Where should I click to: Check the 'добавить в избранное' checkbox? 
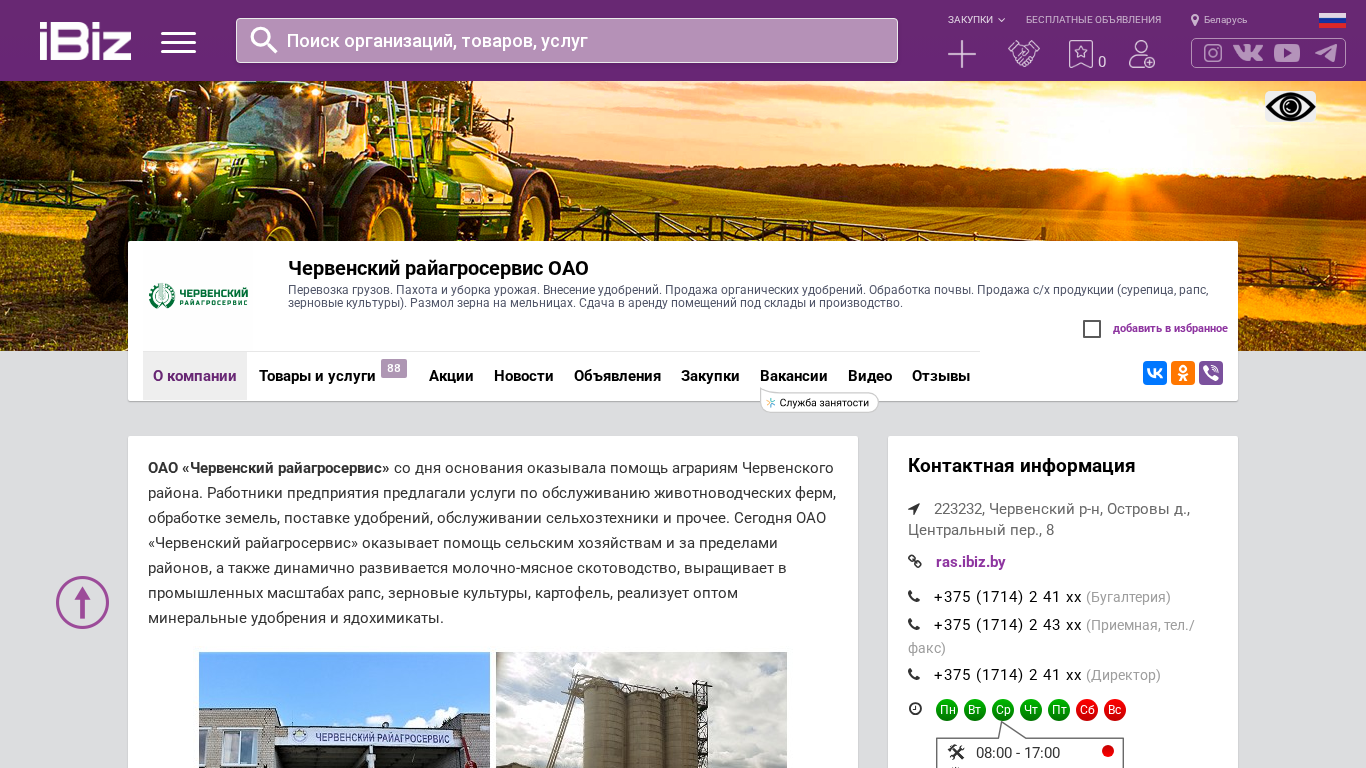click(1092, 329)
